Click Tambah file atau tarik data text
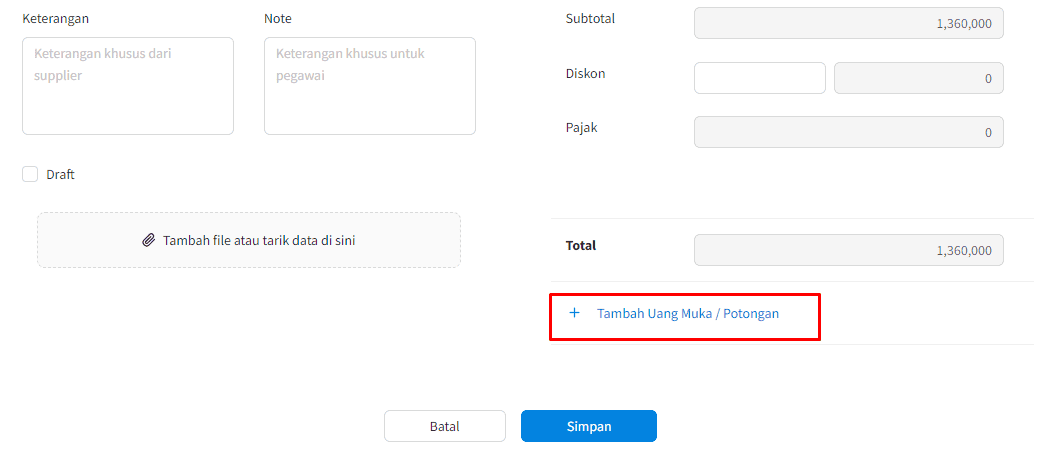Viewport: 1039px width, 457px height. (x=259, y=240)
